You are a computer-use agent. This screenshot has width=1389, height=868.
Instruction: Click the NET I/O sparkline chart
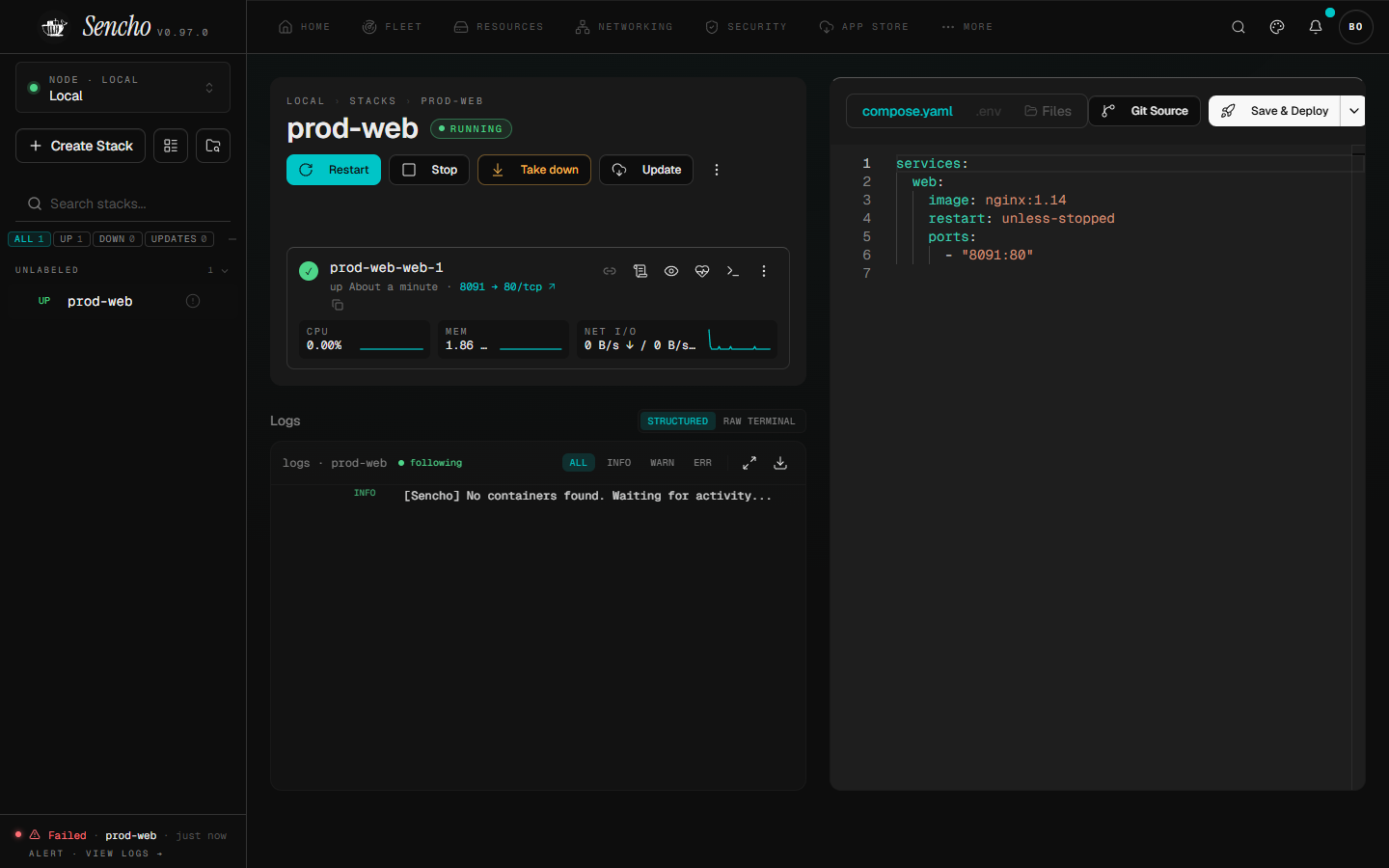(740, 340)
